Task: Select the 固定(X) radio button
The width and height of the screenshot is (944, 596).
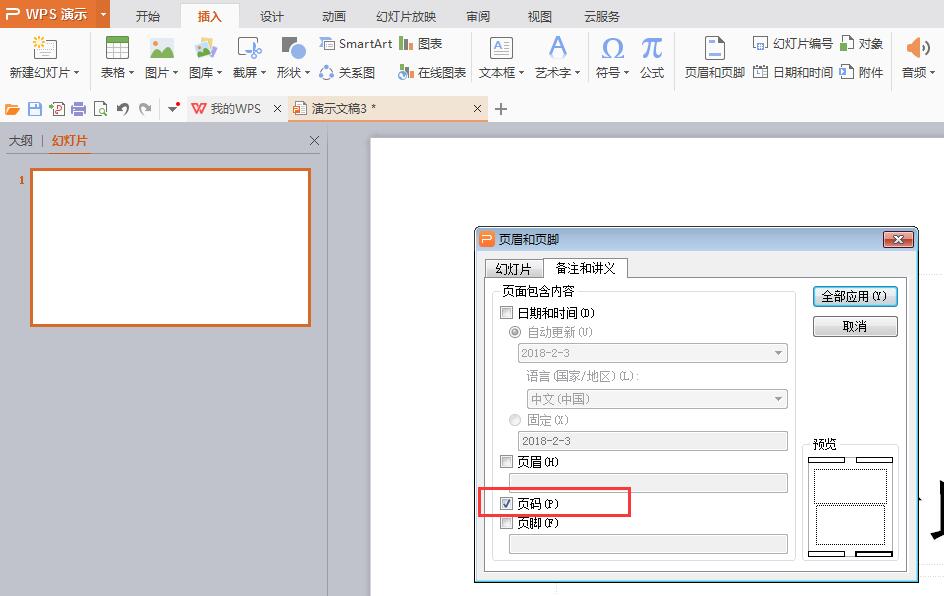Action: click(x=515, y=420)
